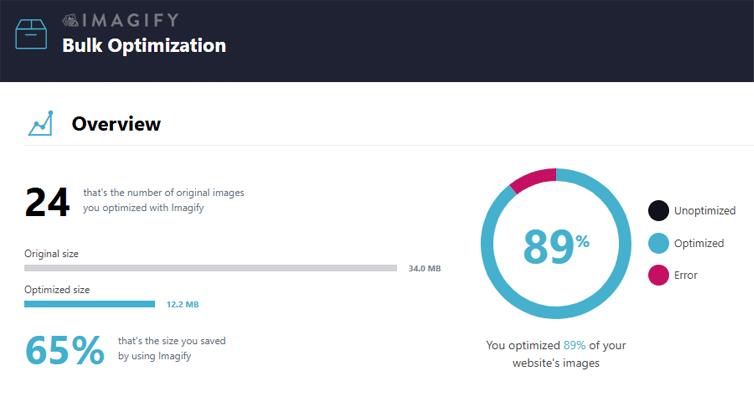Click the 12.2 MB optimized value
Viewport: 754px width, 394px height.
[182, 305]
